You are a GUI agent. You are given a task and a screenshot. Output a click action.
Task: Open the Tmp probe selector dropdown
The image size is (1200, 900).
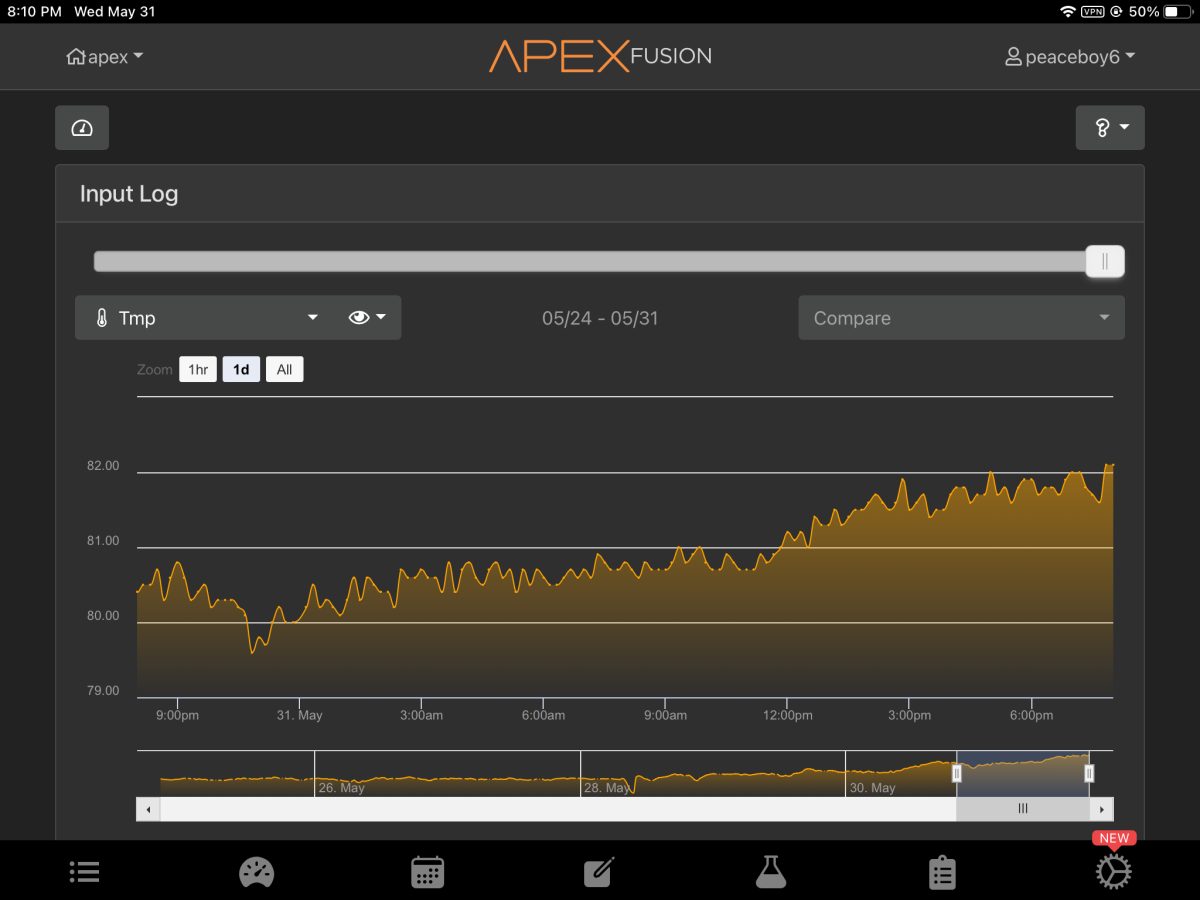206,318
